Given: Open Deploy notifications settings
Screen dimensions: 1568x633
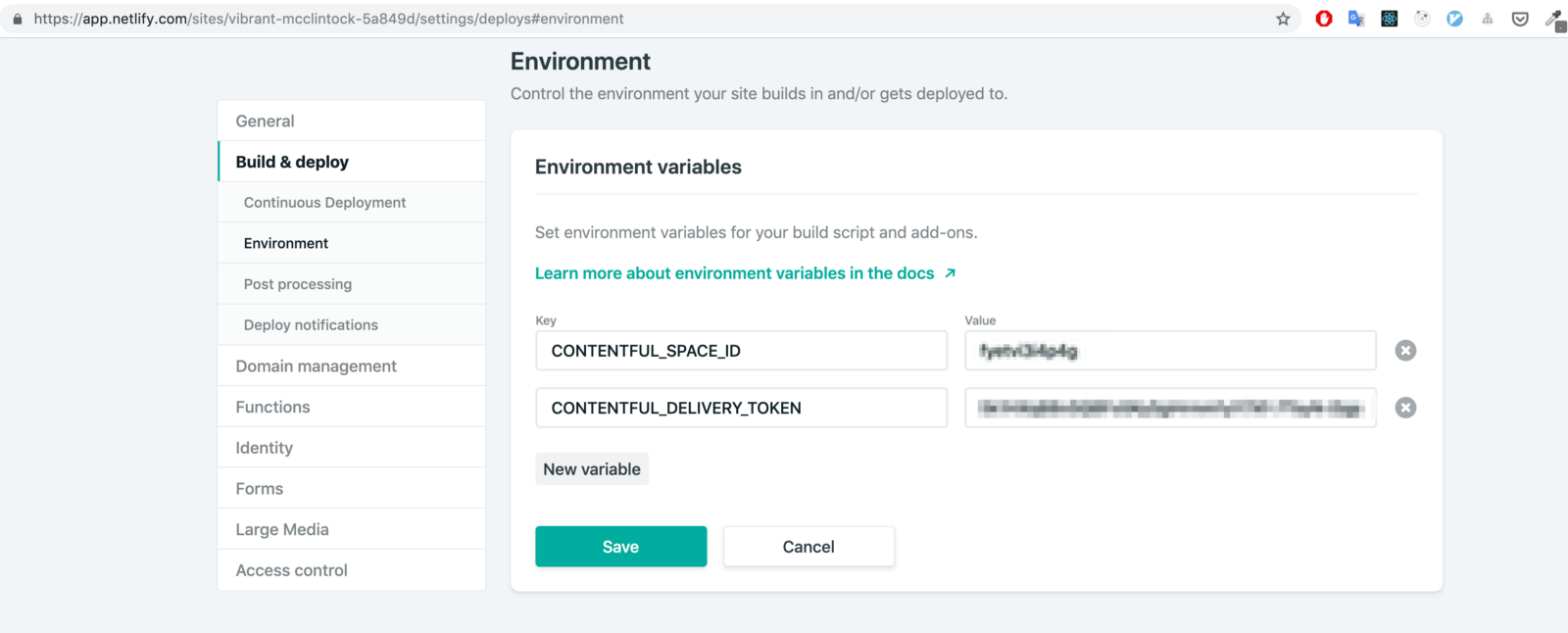Looking at the screenshot, I should click(x=352, y=324).
